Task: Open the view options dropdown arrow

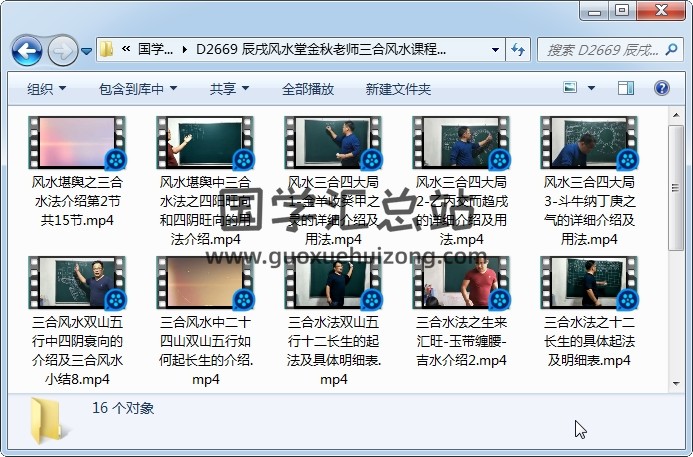Action: tap(591, 88)
